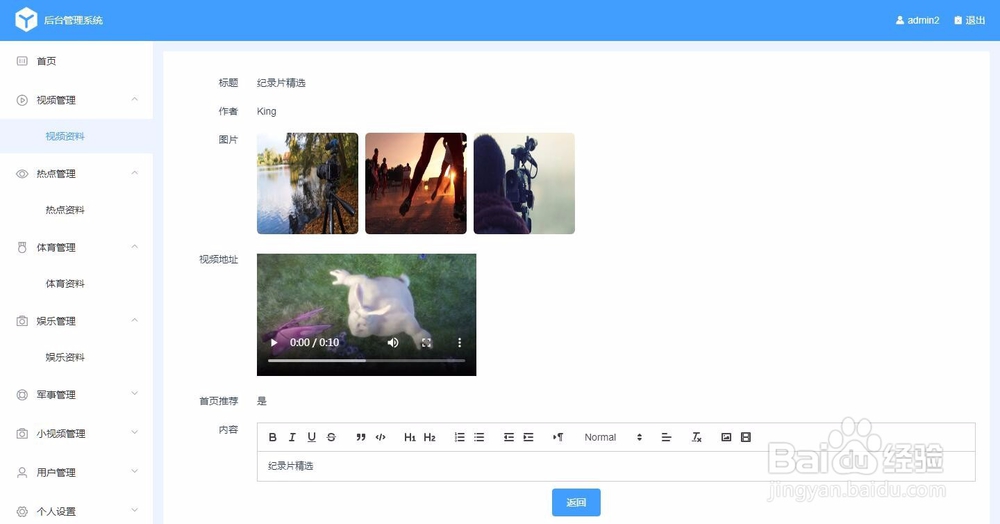Log out via 退出 button
This screenshot has height=524, width=1000.
pos(969,20)
